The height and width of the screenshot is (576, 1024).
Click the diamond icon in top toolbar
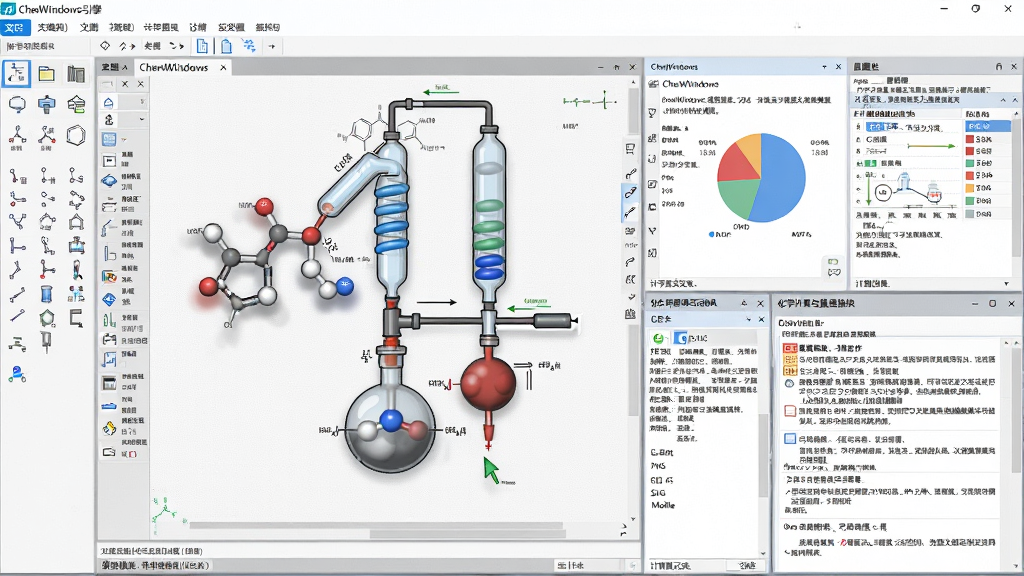pos(104,46)
